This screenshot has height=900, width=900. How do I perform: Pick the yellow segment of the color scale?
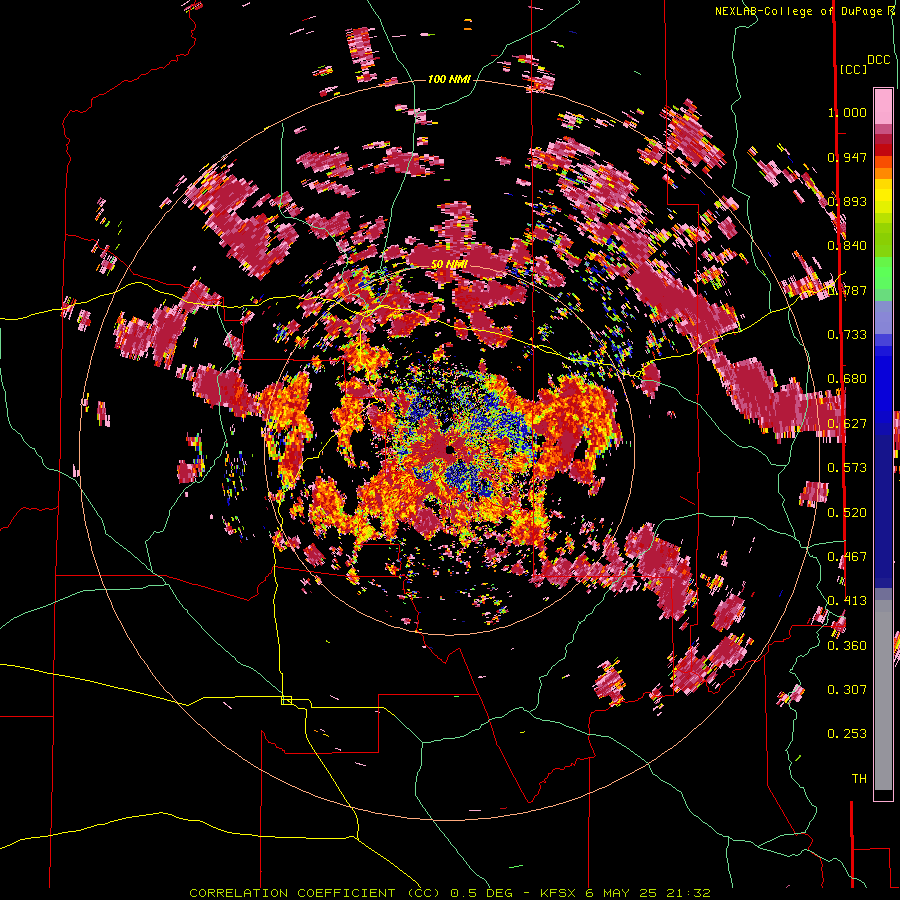[x=883, y=196]
